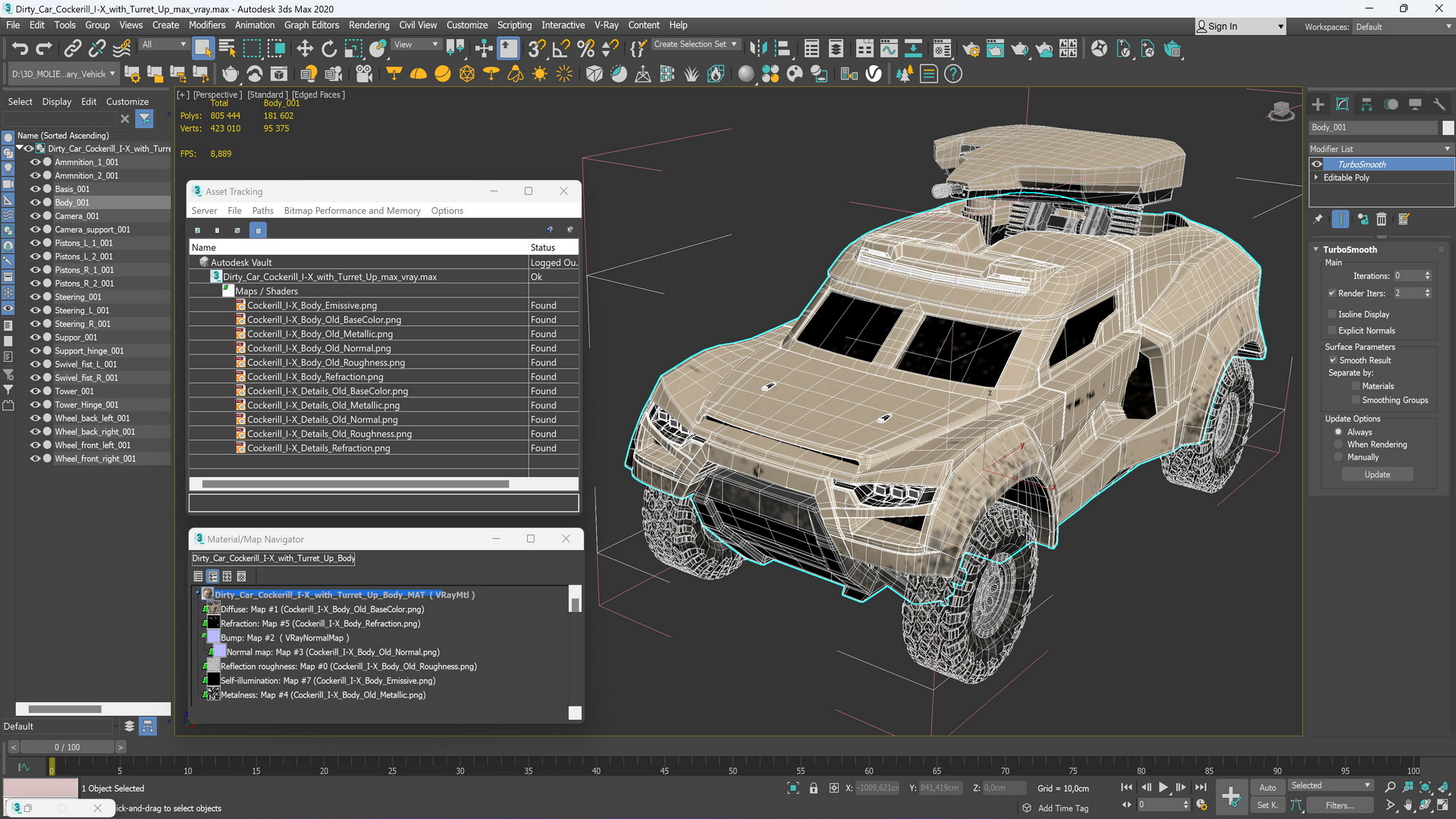Toggle visibility eye of Tower_001
The width and height of the screenshot is (1456, 819).
34,391
